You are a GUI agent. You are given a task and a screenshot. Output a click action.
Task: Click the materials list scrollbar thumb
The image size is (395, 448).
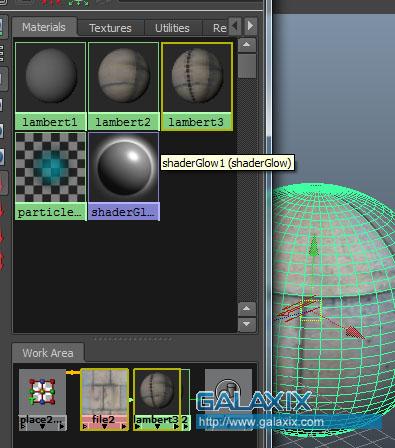pos(247,66)
